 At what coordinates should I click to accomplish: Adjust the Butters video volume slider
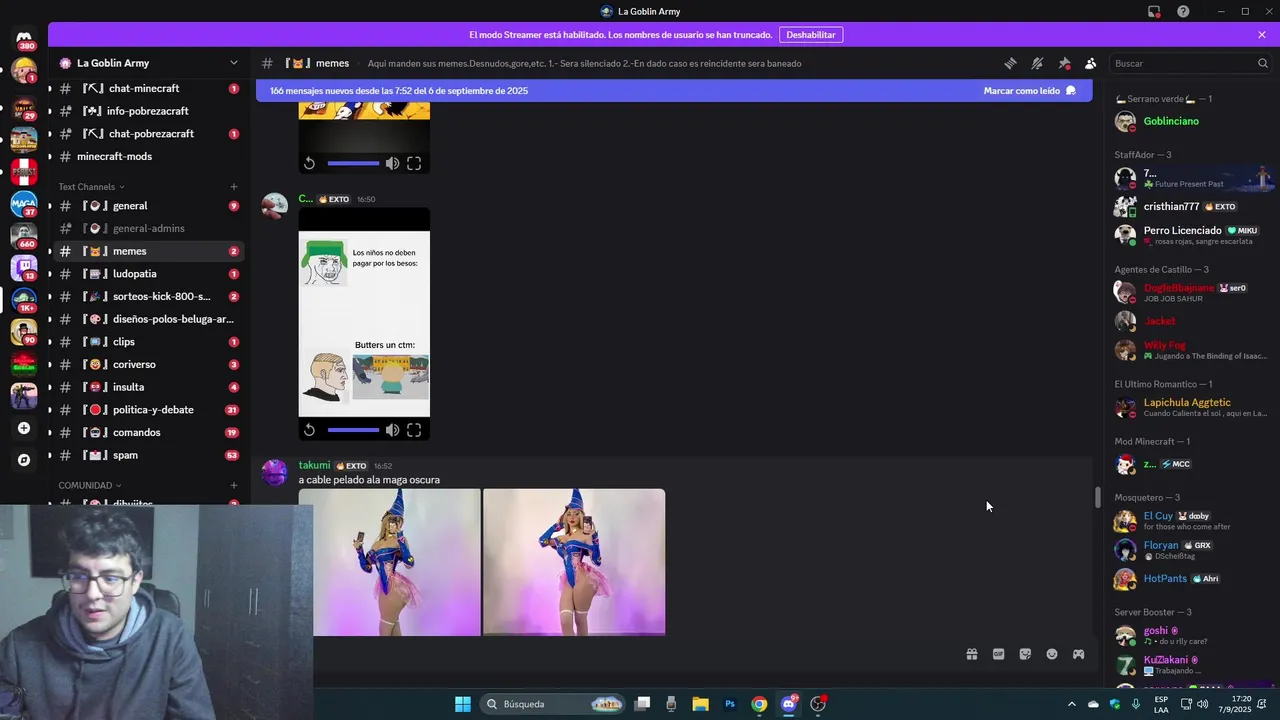pos(353,430)
